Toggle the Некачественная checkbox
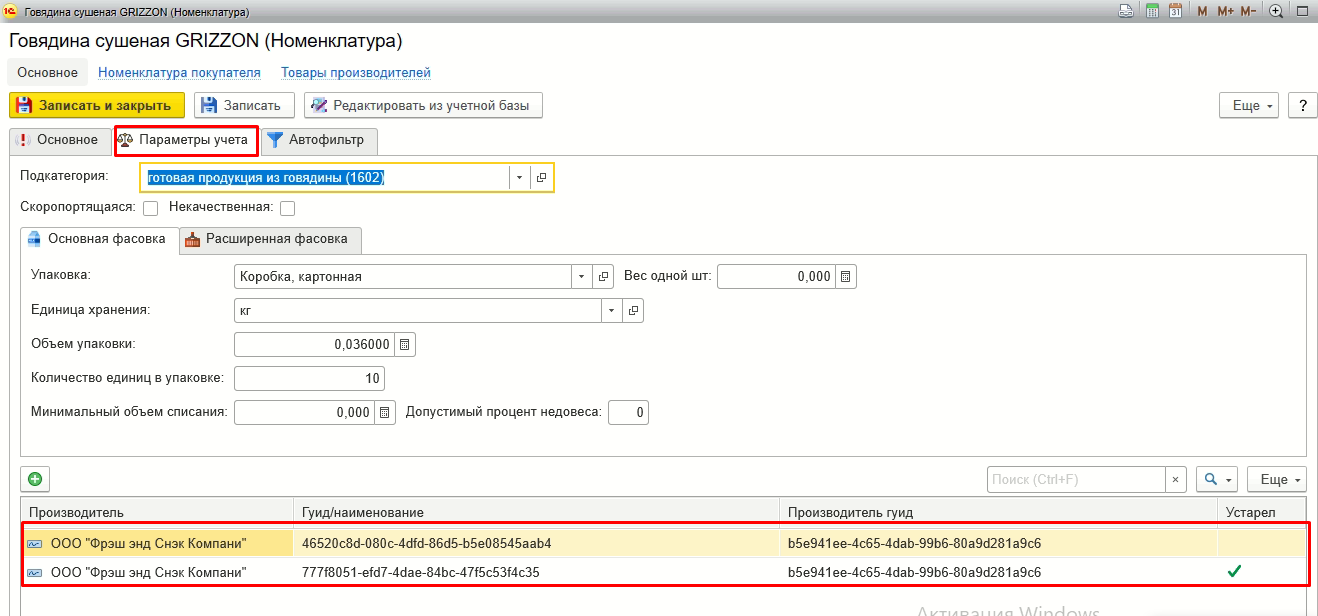 [288, 208]
